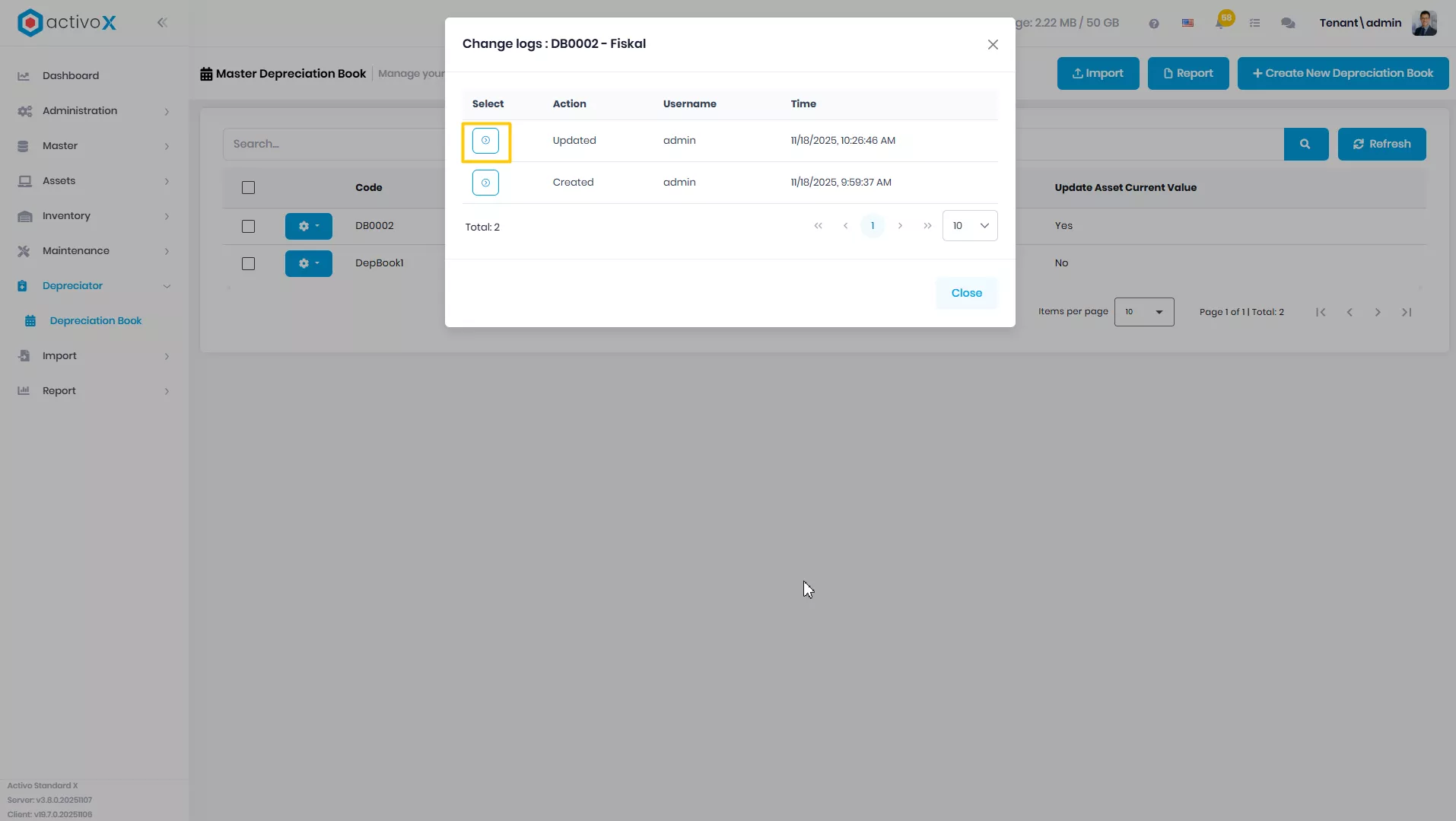Screen dimensions: 1456x821
Task: Click the Code column header
Action: 368,188
